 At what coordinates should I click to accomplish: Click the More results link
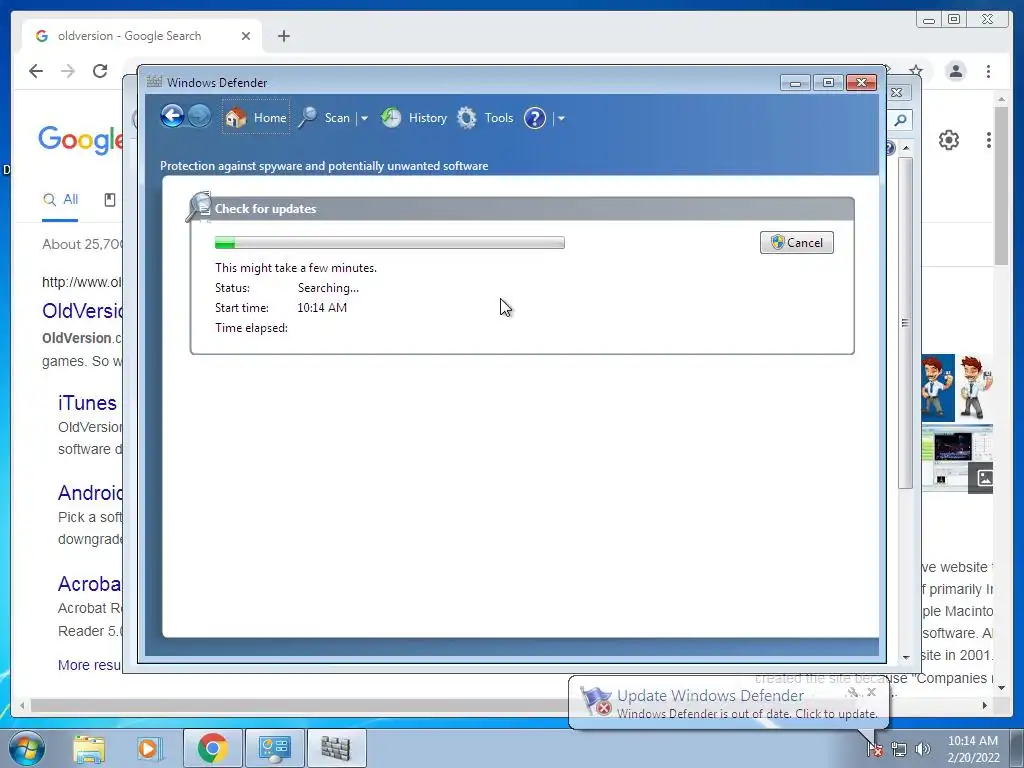[89, 665]
